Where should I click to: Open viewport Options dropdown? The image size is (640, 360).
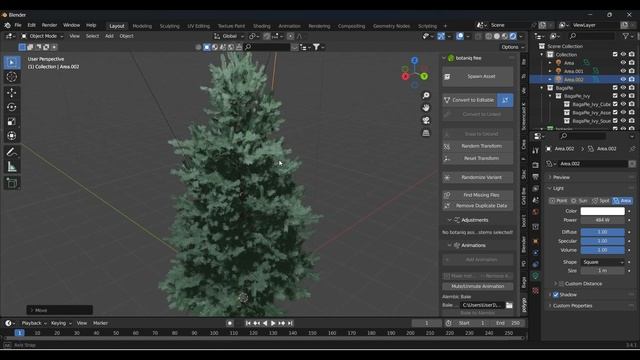[511, 47]
